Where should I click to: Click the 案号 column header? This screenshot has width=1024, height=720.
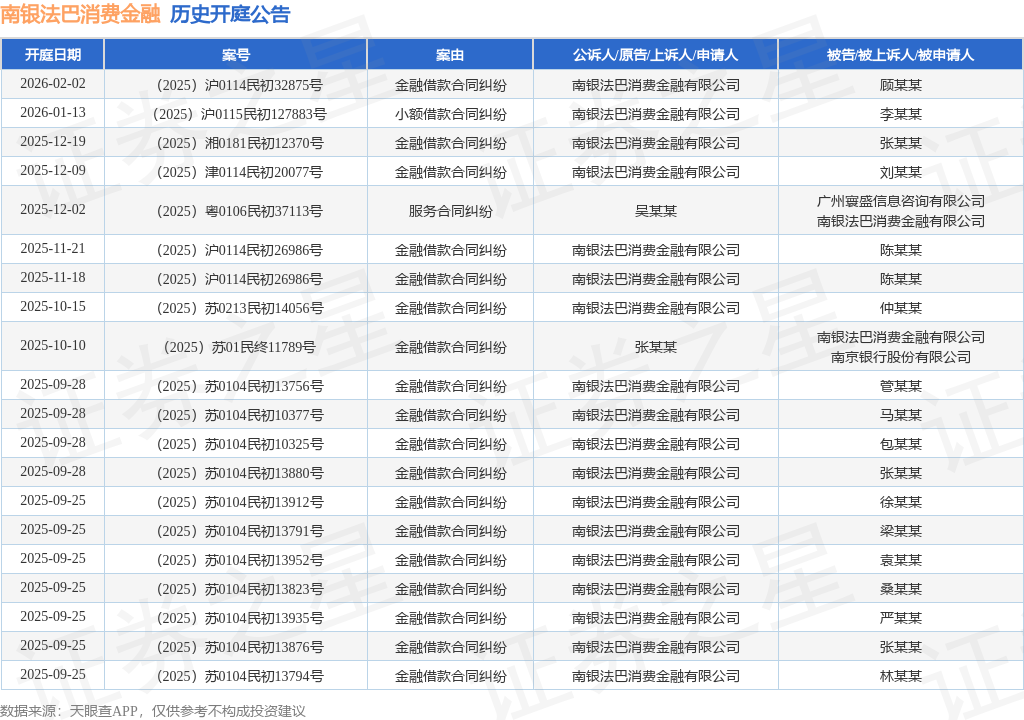pyautogui.click(x=236, y=55)
